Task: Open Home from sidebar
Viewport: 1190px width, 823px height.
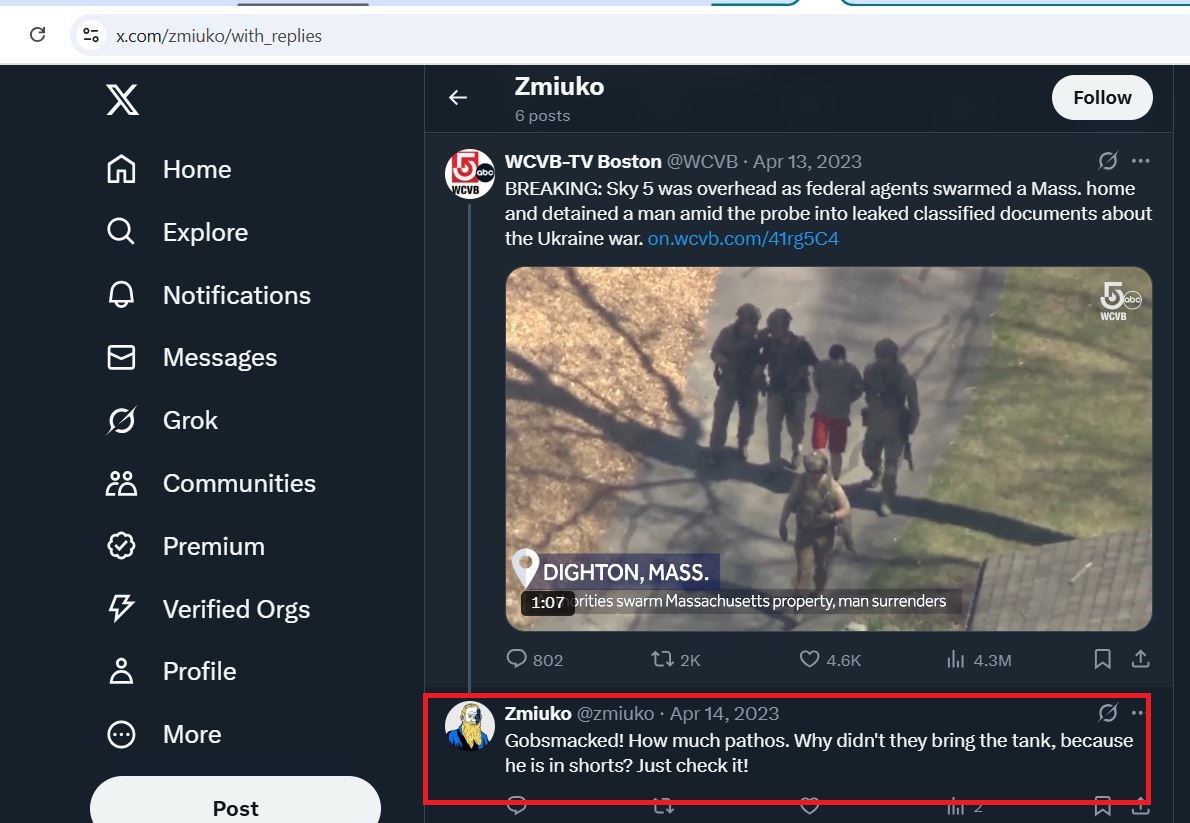Action: click(x=168, y=169)
